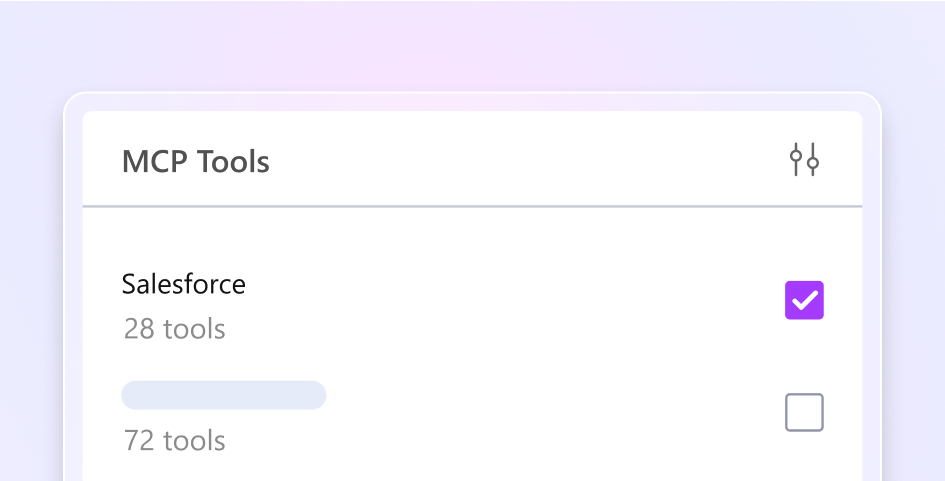Click the lower knob of the sliders icon
945x481 pixels.
813,165
